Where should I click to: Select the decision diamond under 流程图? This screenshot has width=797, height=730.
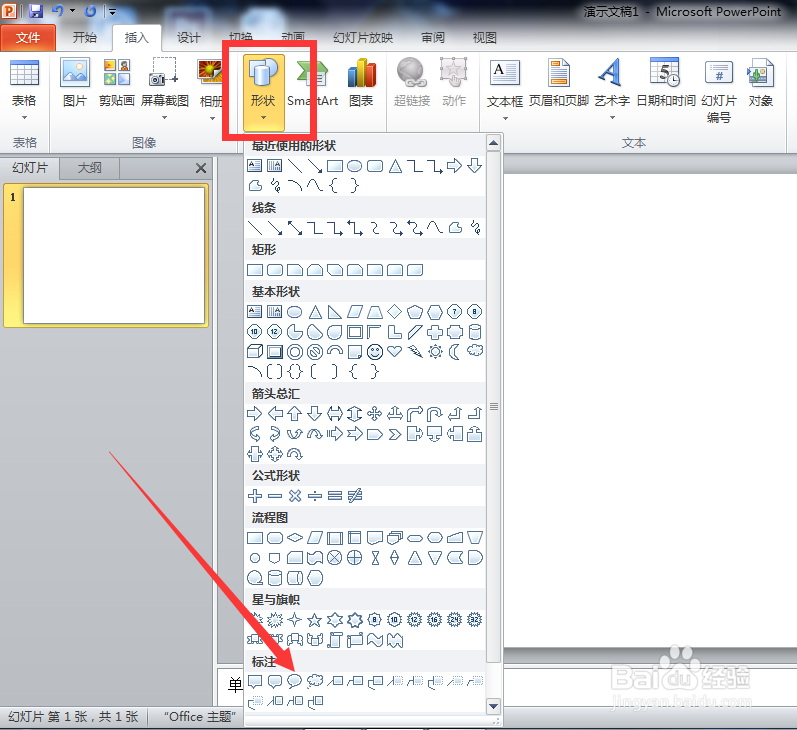point(295,538)
